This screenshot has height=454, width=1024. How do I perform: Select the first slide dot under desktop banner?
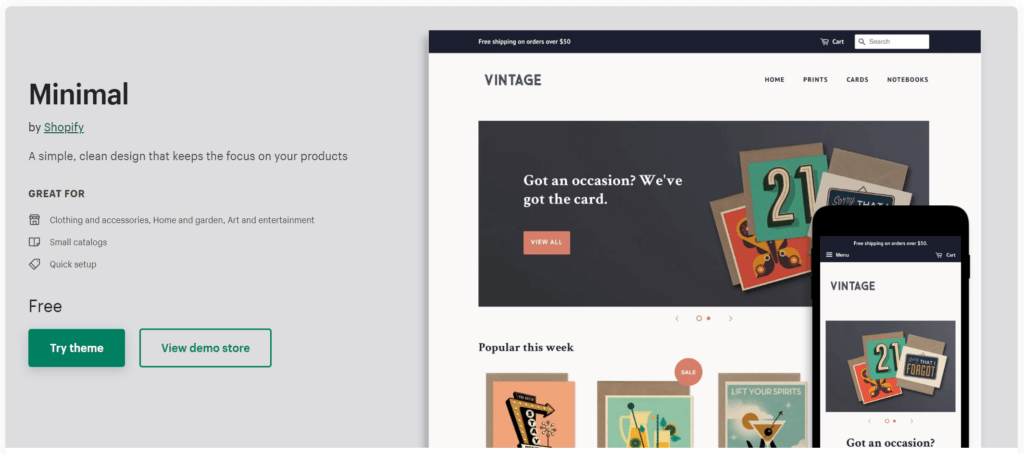coord(699,319)
